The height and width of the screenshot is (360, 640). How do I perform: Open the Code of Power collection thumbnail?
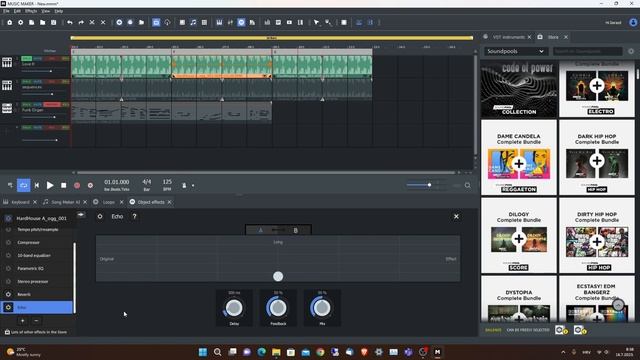tap(519, 89)
